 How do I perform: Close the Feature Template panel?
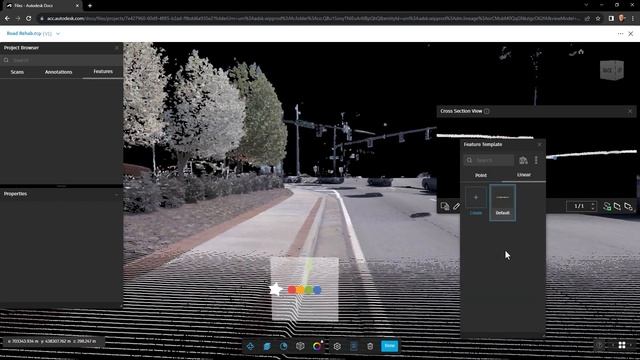tap(540, 144)
